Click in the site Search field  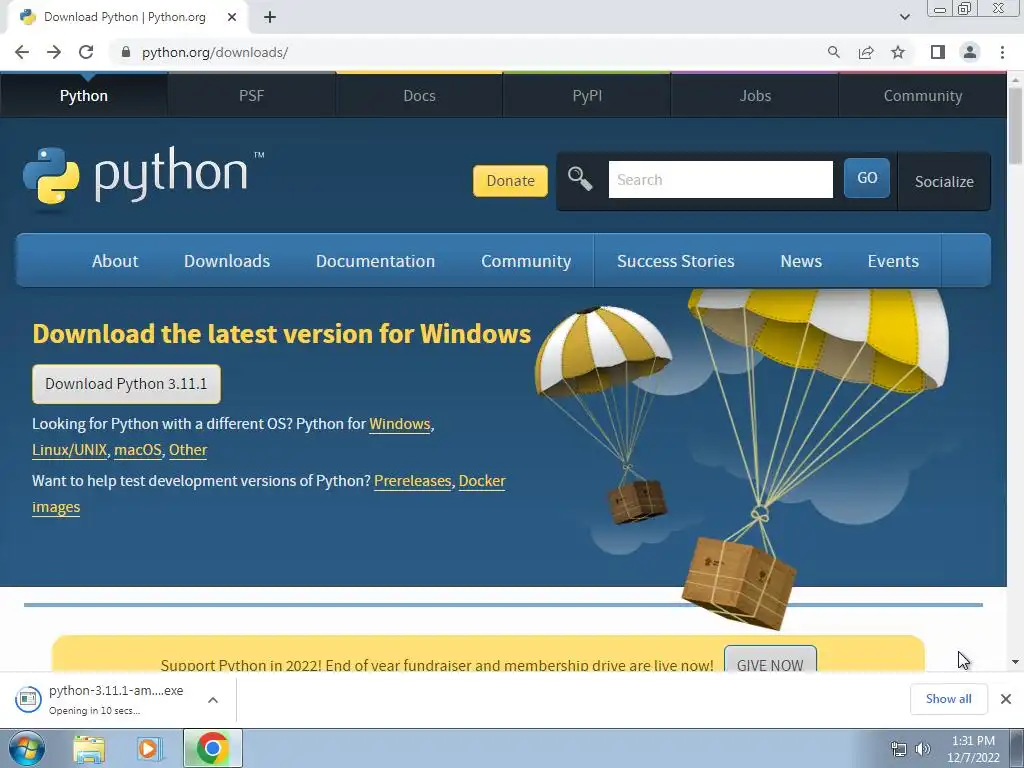pyautogui.click(x=720, y=179)
